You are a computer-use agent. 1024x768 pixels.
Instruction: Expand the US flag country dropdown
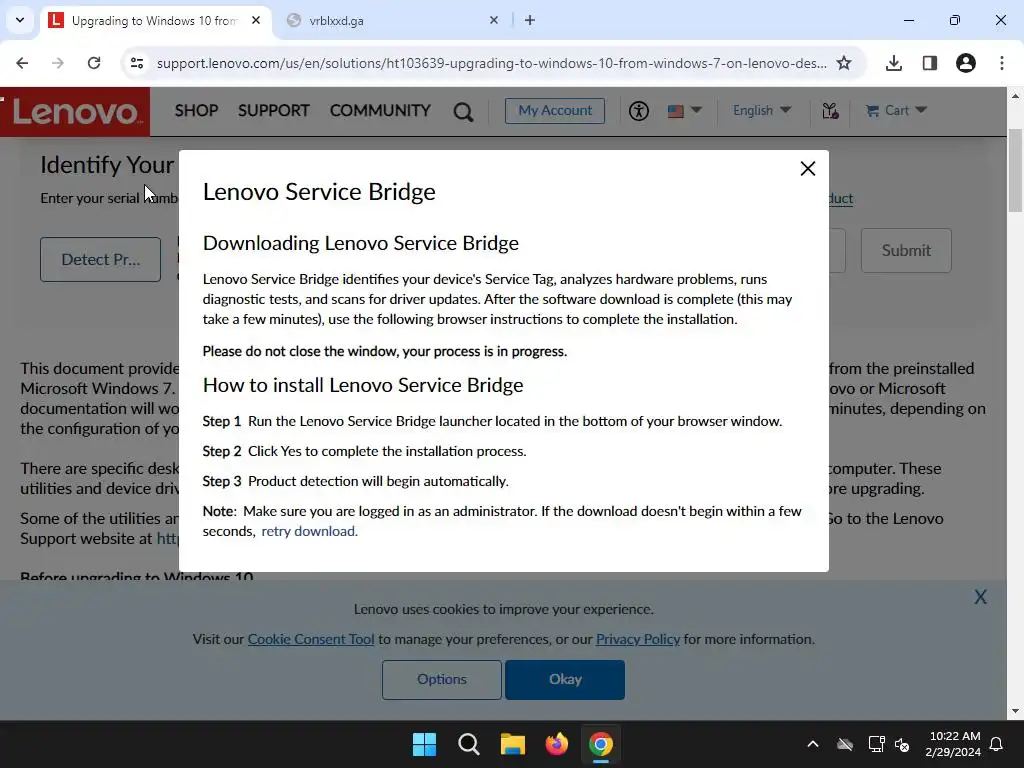point(684,110)
